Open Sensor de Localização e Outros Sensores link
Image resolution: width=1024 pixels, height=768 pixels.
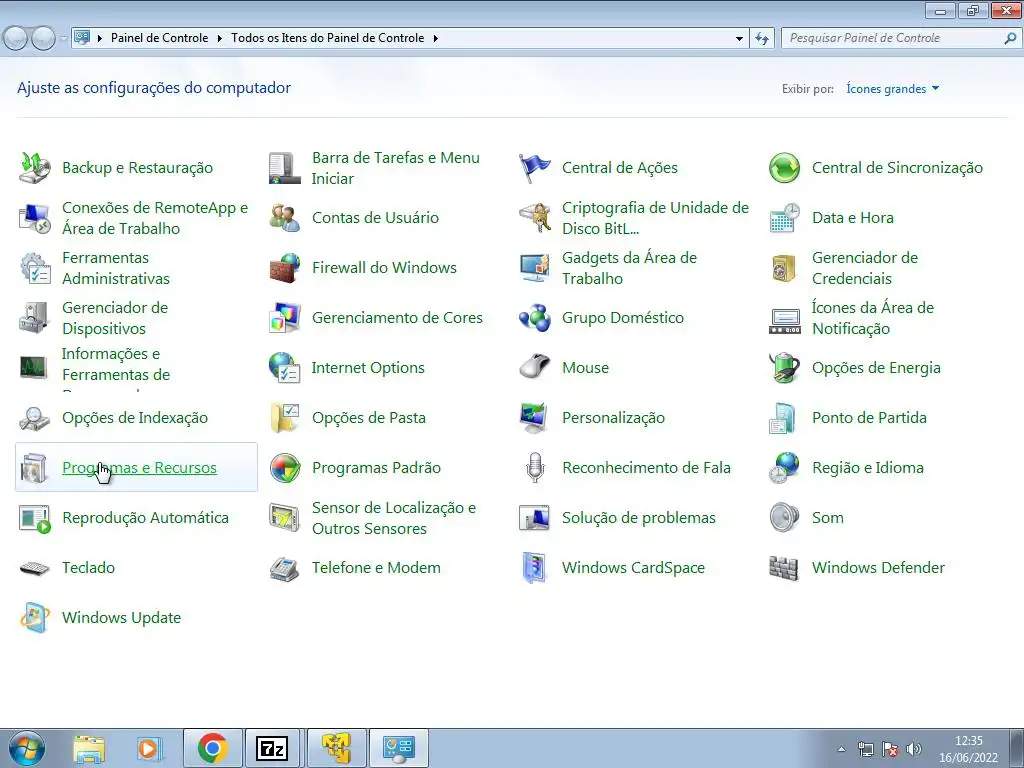tap(394, 518)
